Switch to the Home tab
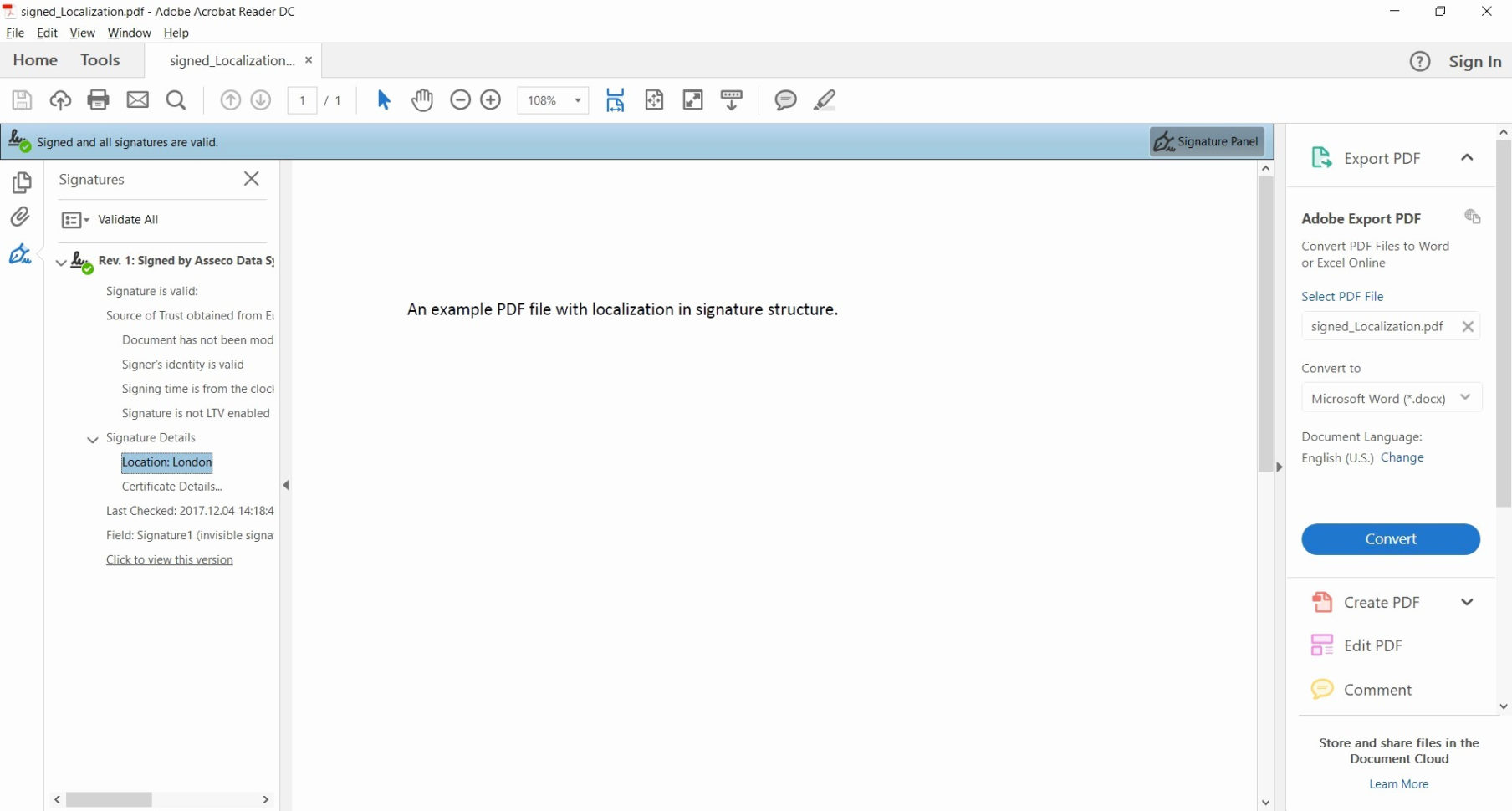The image size is (1512, 811). click(x=34, y=59)
